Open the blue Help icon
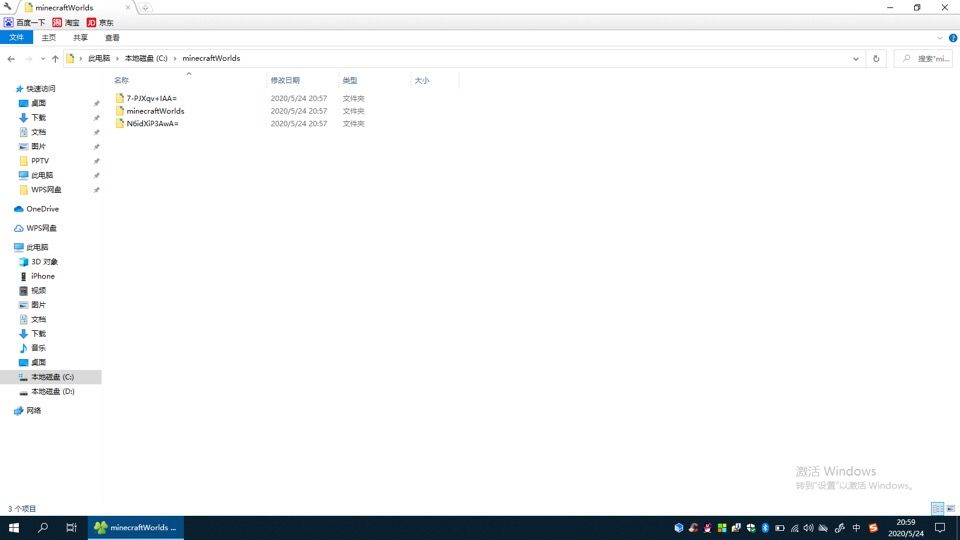The height and width of the screenshot is (540, 960). pyautogui.click(x=953, y=38)
